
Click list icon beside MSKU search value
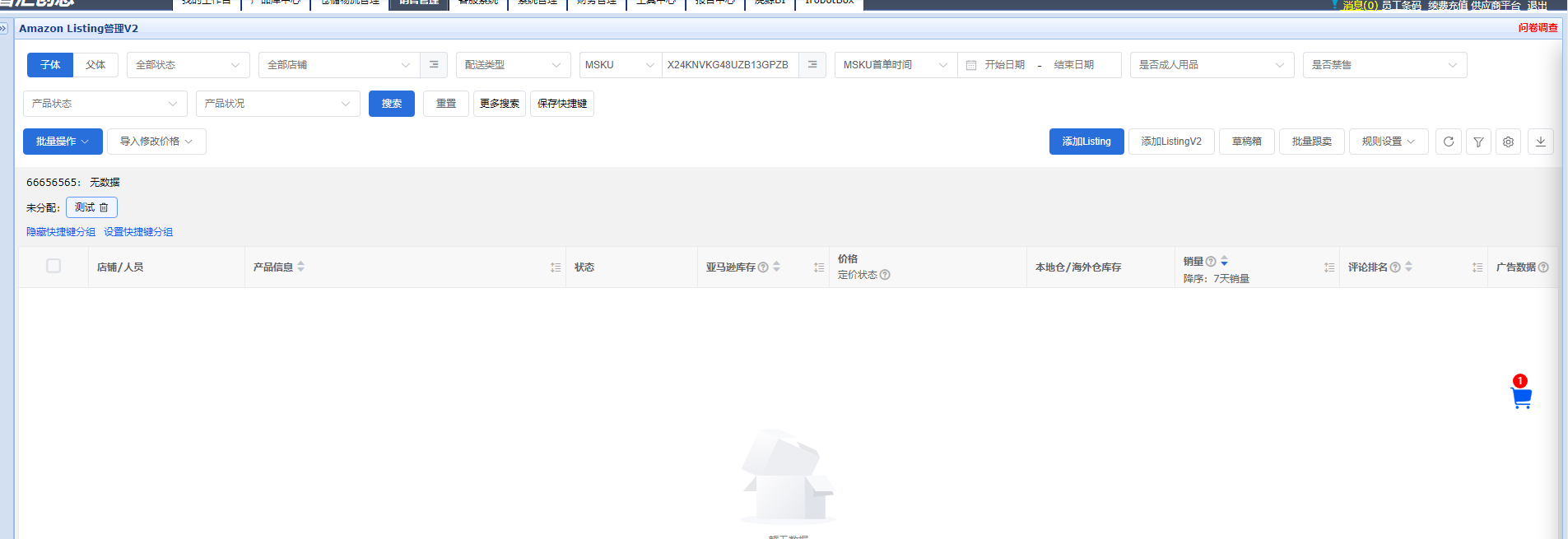tap(812, 65)
